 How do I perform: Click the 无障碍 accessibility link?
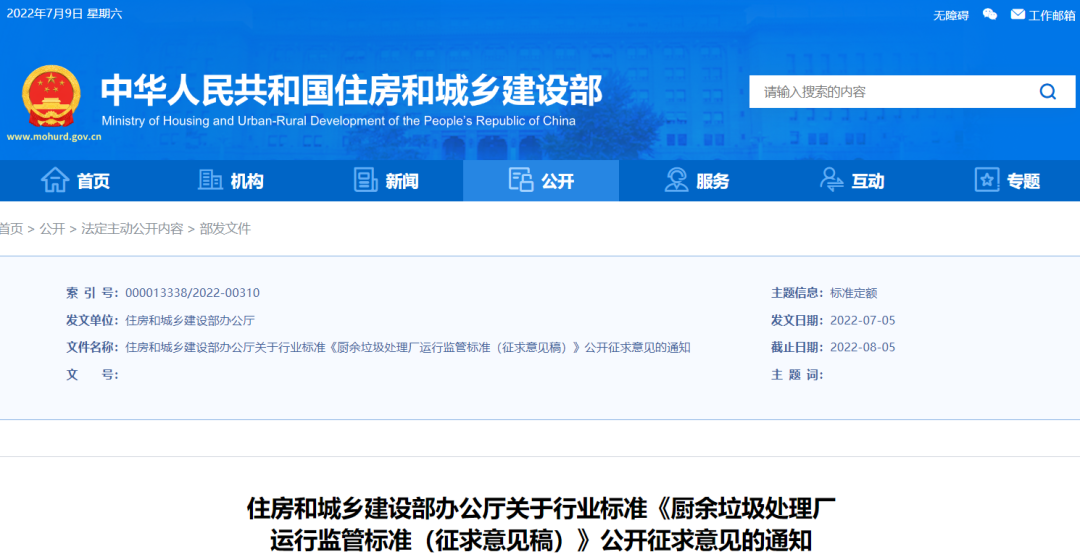tap(951, 15)
